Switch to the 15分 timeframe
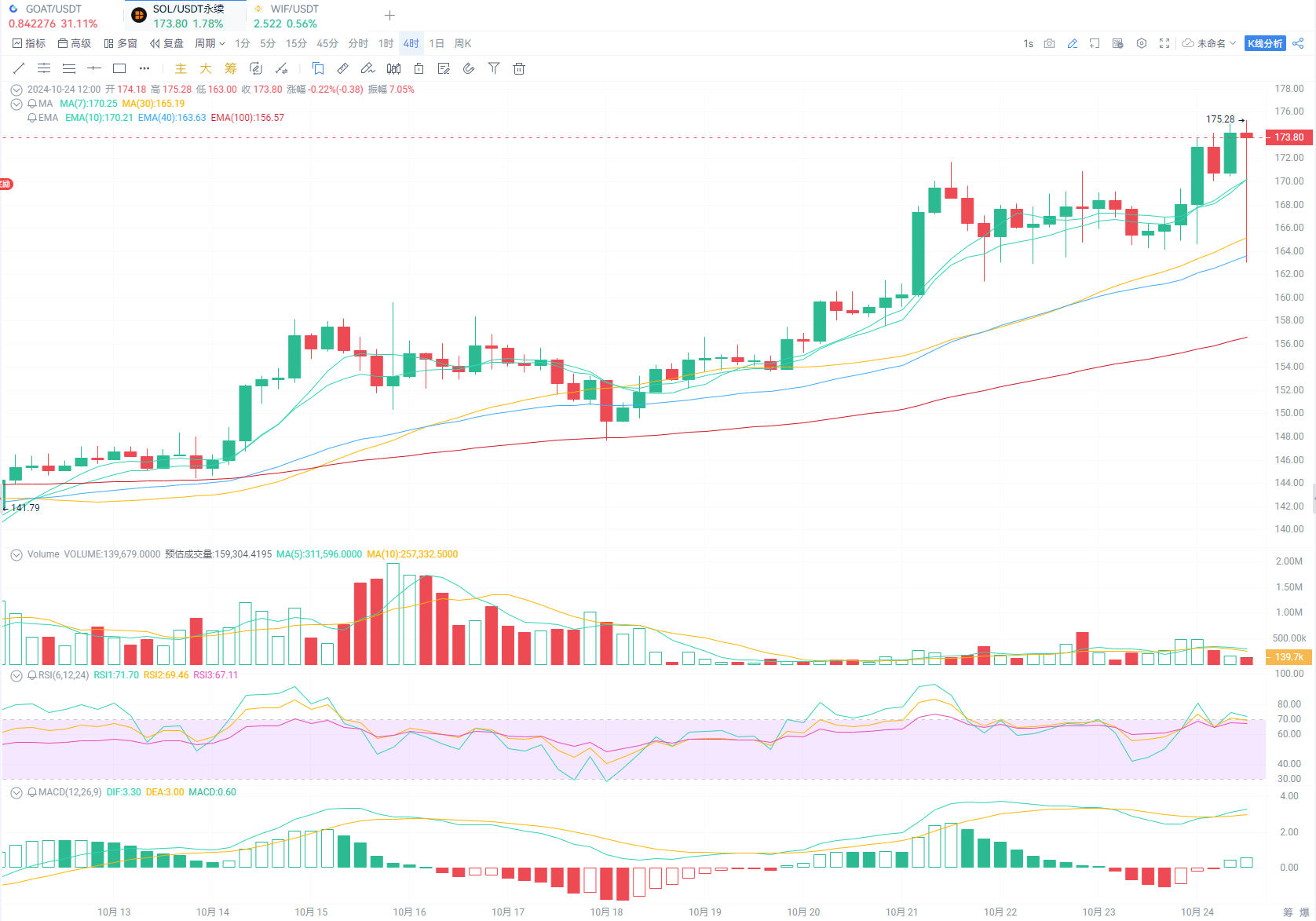The width and height of the screenshot is (1316, 921). [296, 43]
